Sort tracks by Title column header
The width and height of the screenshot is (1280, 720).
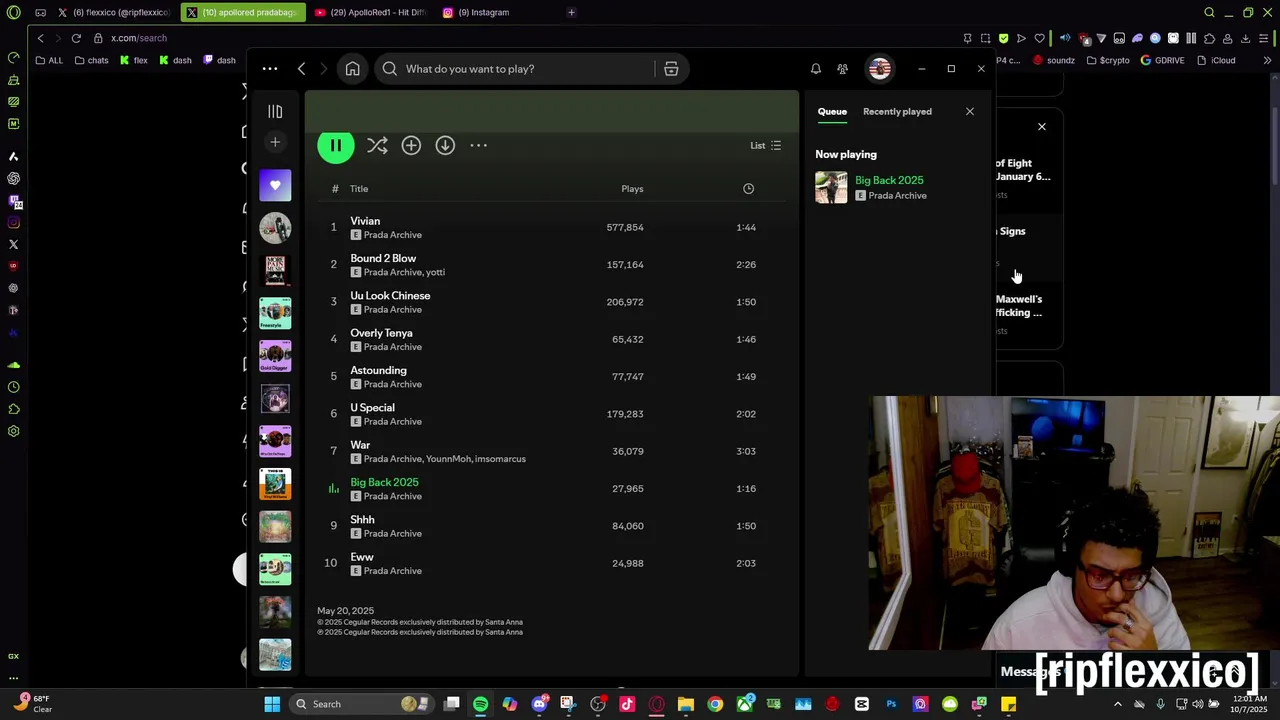[359, 189]
